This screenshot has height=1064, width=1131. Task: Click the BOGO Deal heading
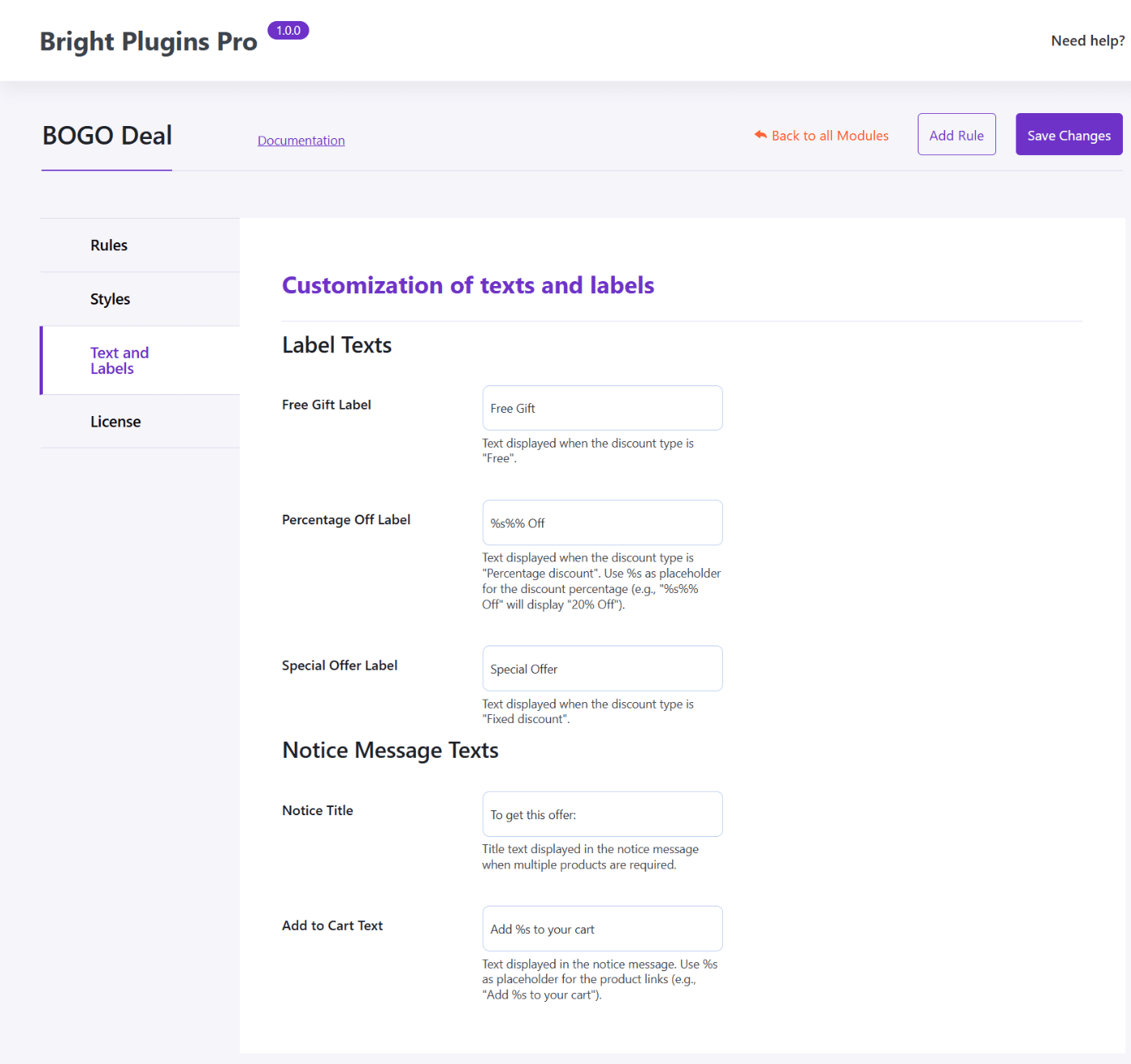point(106,135)
